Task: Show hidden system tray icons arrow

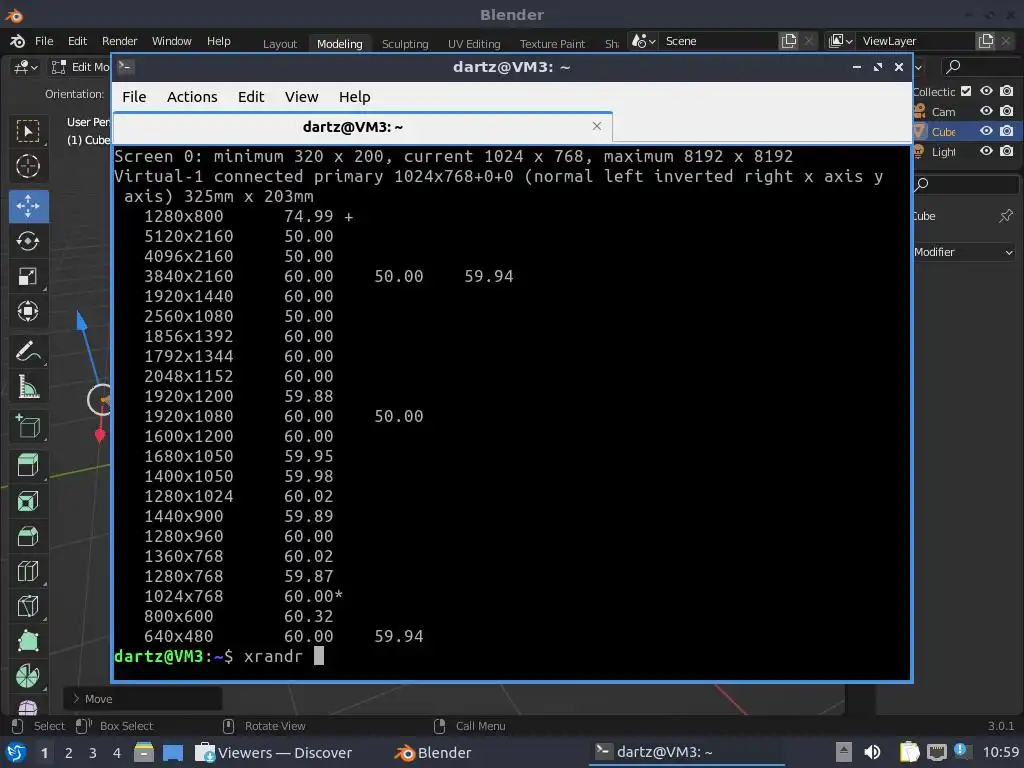Action: coord(844,752)
